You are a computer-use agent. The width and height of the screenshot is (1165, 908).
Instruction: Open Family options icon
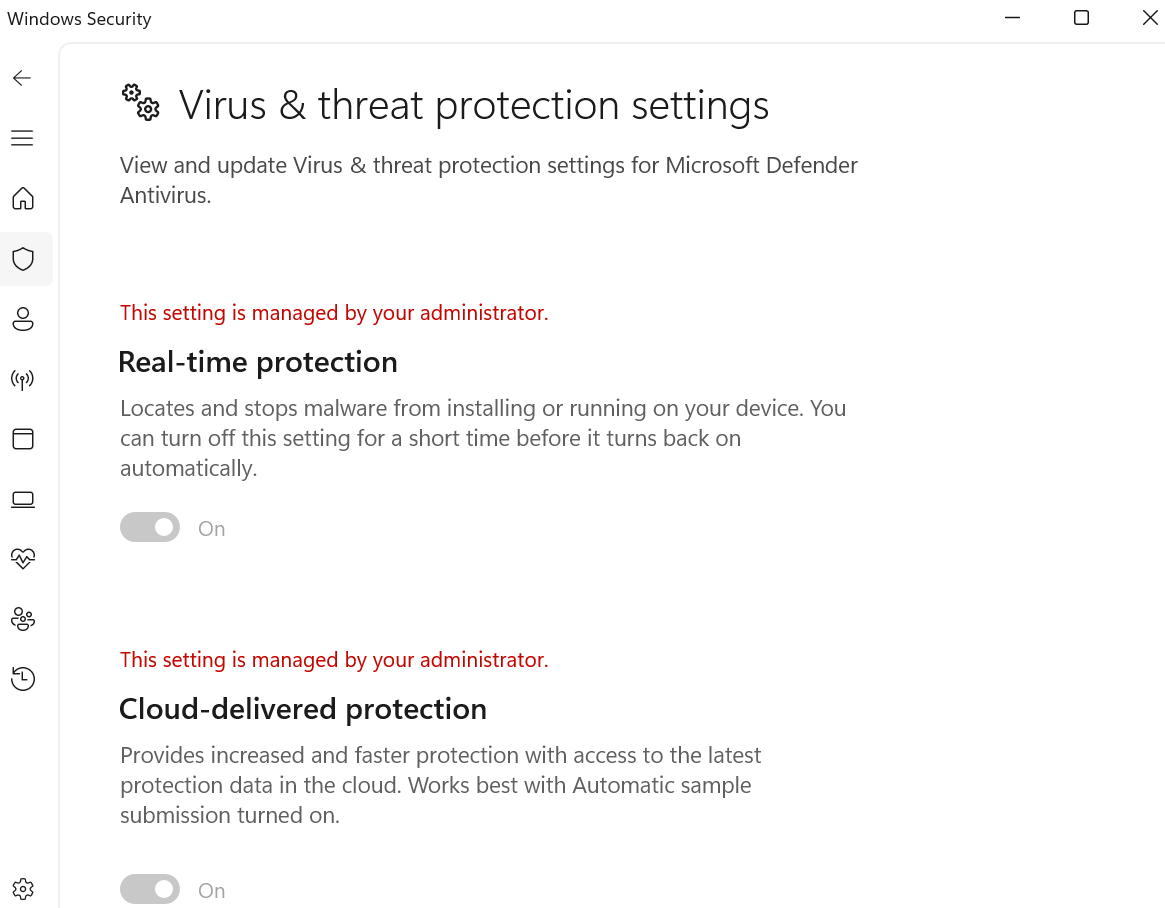point(23,619)
